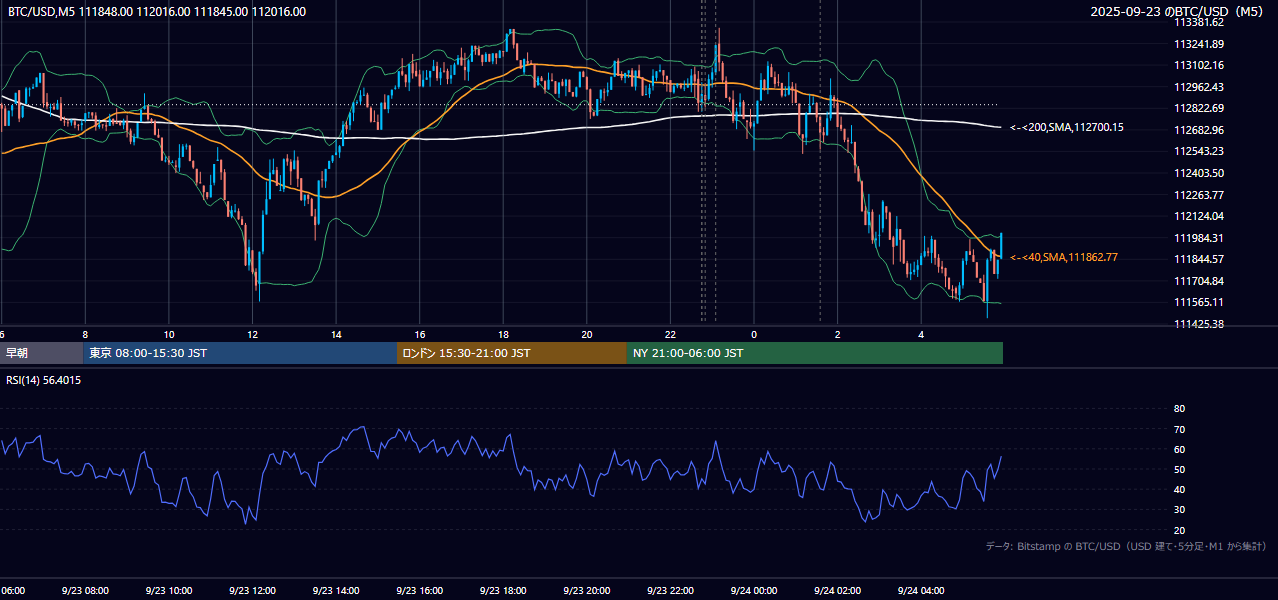Click price axis label 111704.84
This screenshot has height=600, width=1278.
[1198, 281]
